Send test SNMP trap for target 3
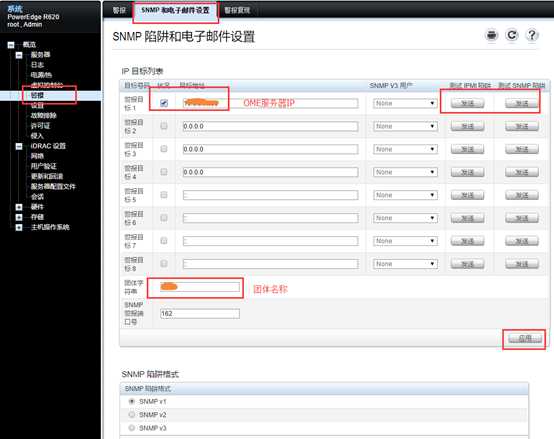Screen dimensions: 554x439 tap(522, 149)
